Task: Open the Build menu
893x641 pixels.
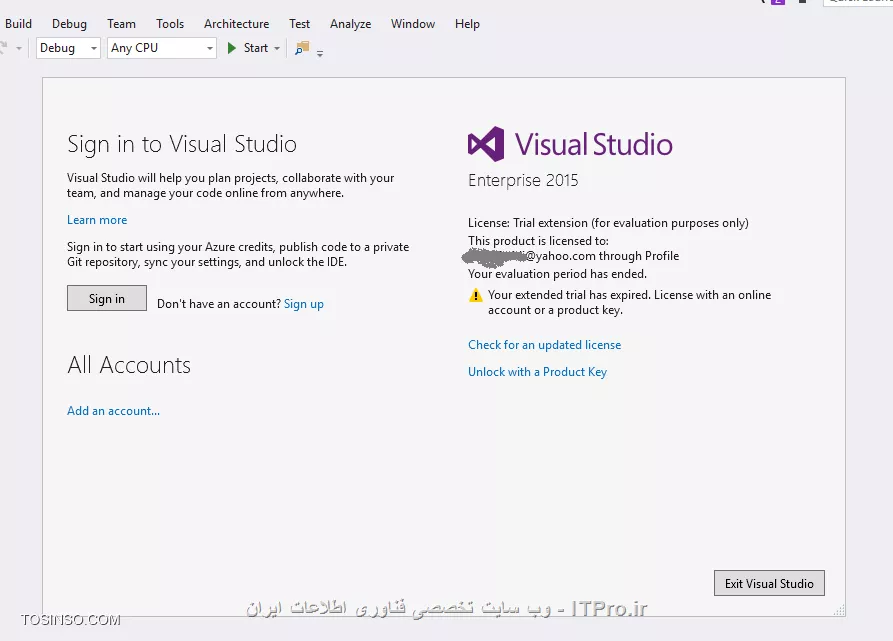Action: 18,24
